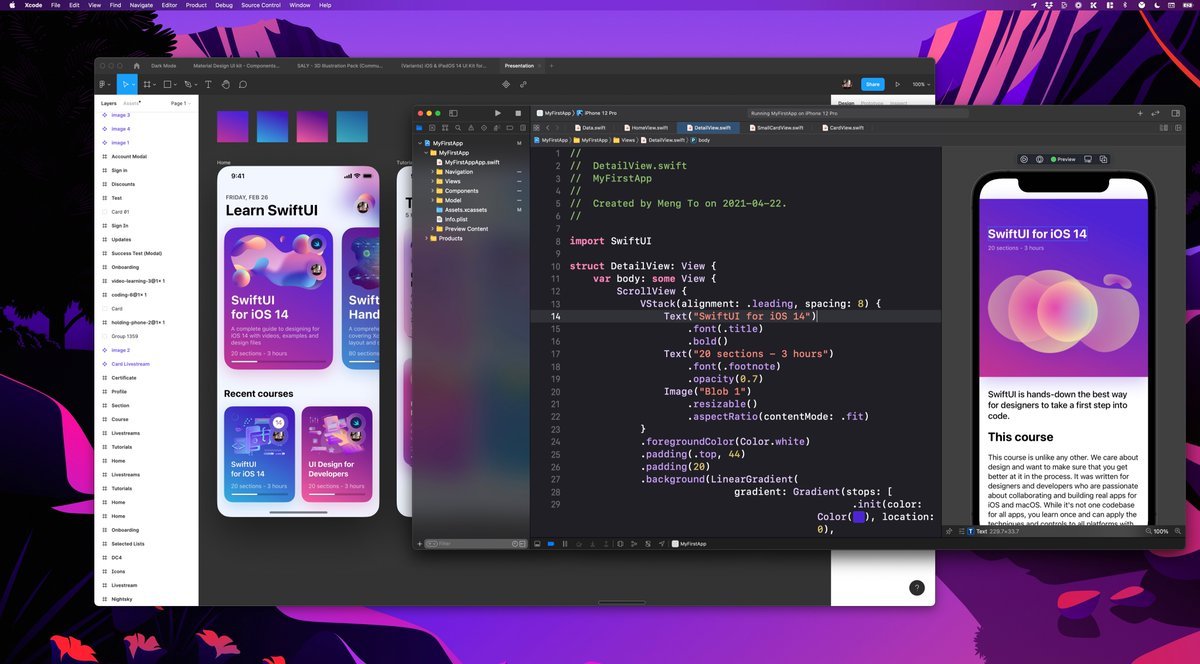The height and width of the screenshot is (664, 1200).
Task: Select the Move tool in Figma toolbar
Action: tap(126, 85)
